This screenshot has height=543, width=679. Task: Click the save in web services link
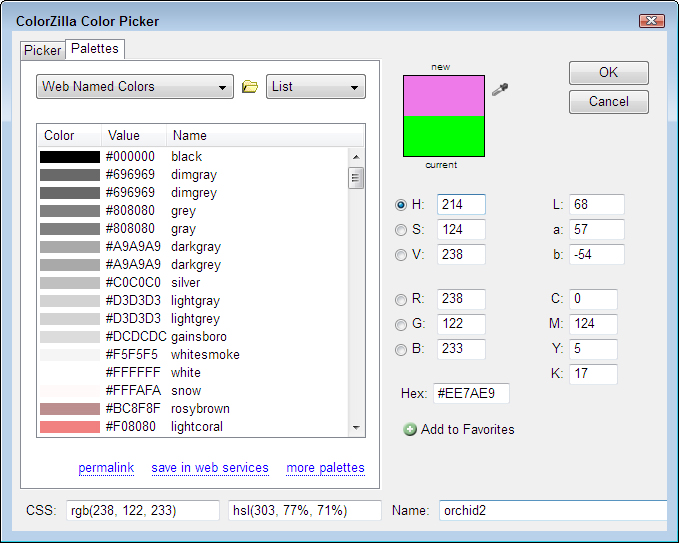point(210,468)
